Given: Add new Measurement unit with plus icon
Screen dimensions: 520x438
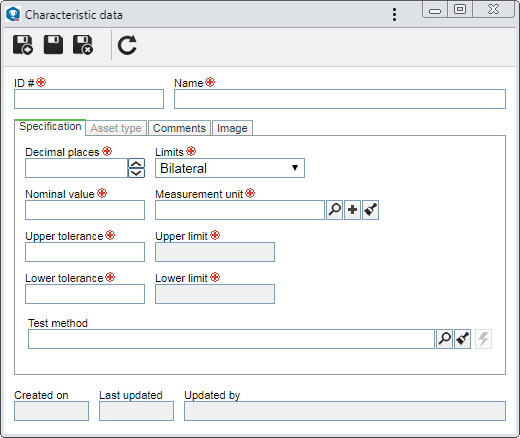Looking at the screenshot, I should (352, 210).
